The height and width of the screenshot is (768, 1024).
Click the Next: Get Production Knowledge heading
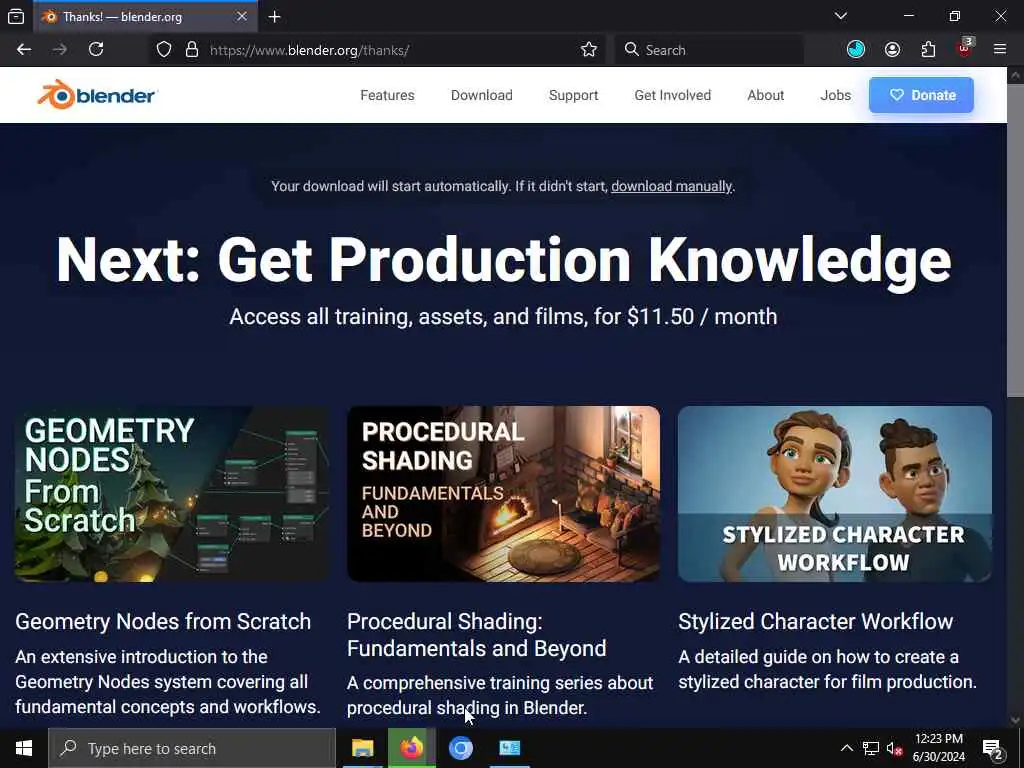pyautogui.click(x=504, y=259)
